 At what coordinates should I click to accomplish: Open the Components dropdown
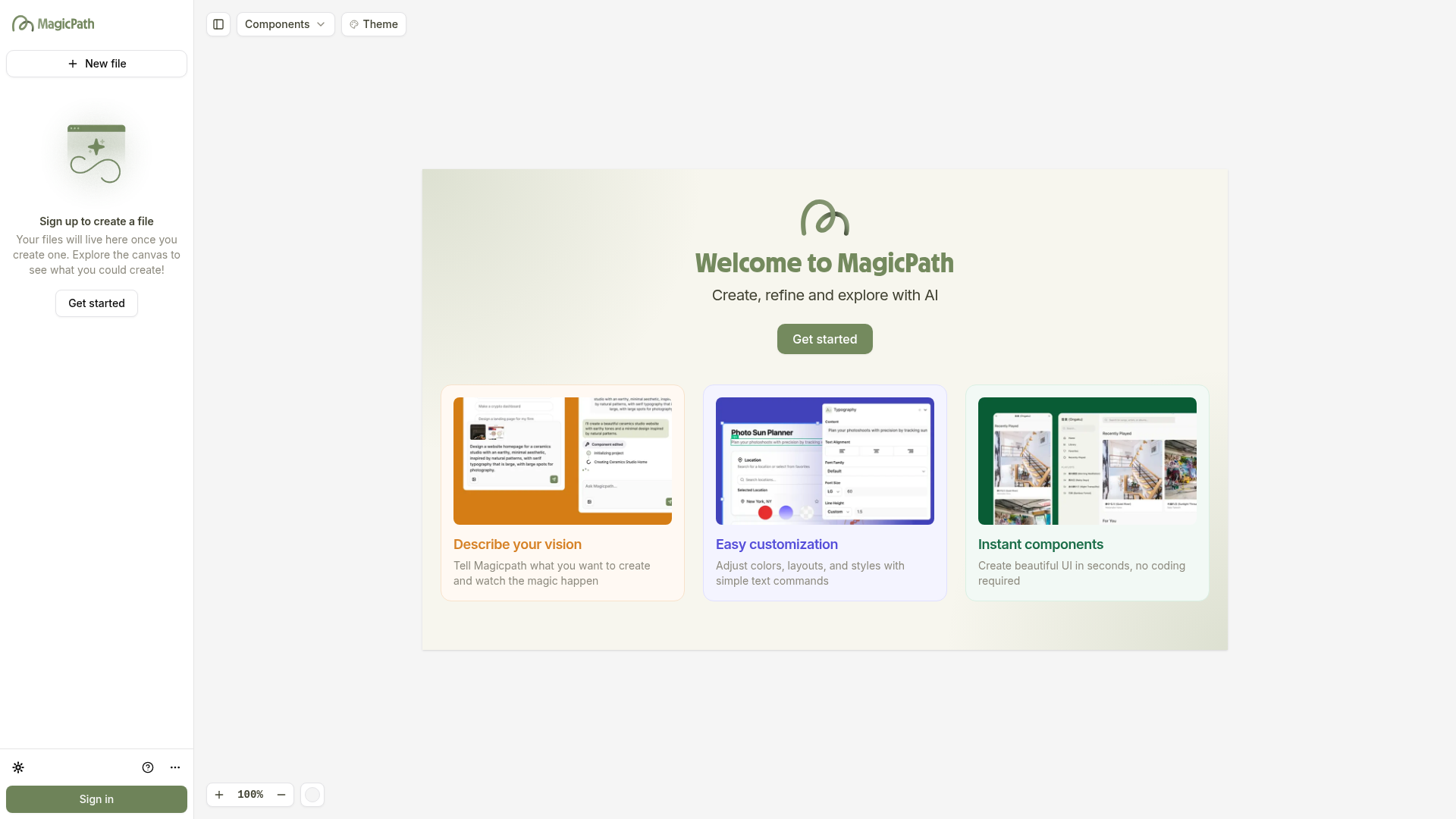(x=285, y=24)
